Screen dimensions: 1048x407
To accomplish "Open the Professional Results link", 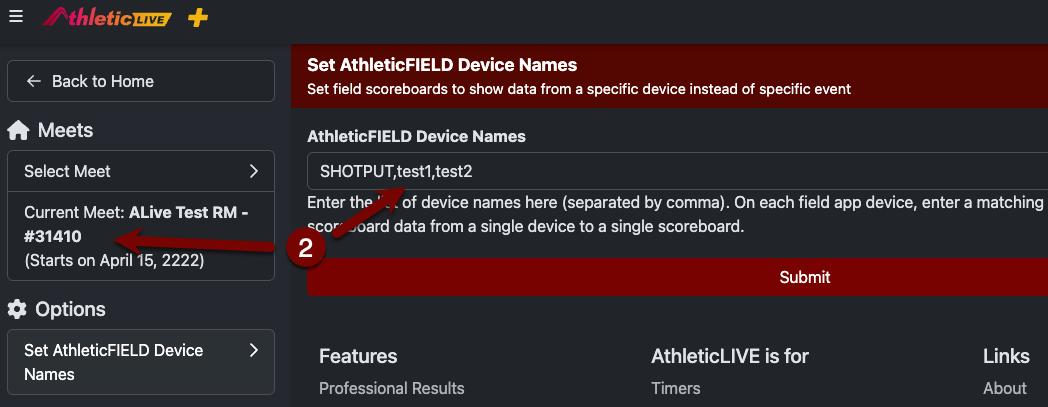I will pyautogui.click(x=392, y=388).
